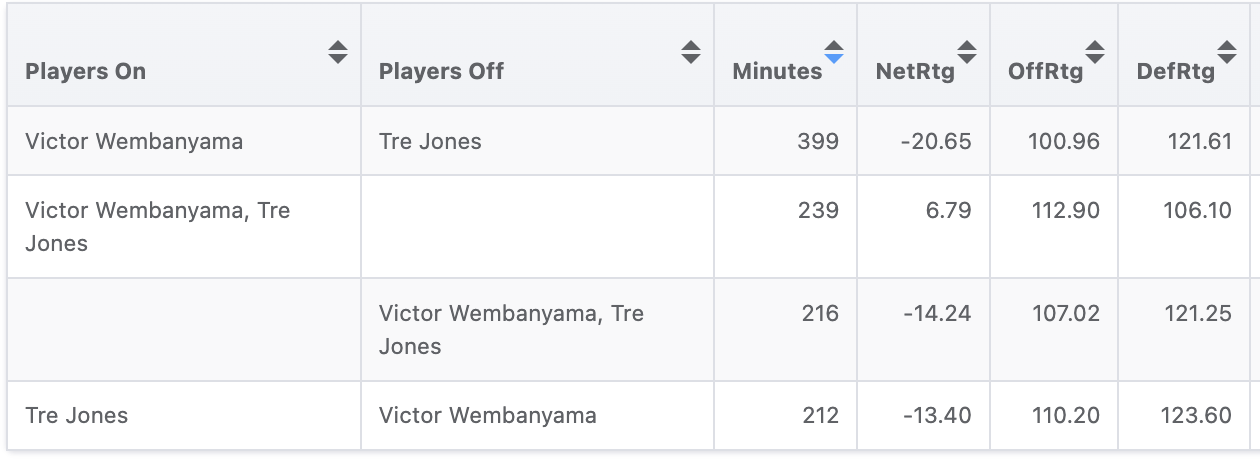The height and width of the screenshot is (468, 1260).
Task: Select the 112.90 OffRtg value
Action: click(1066, 211)
